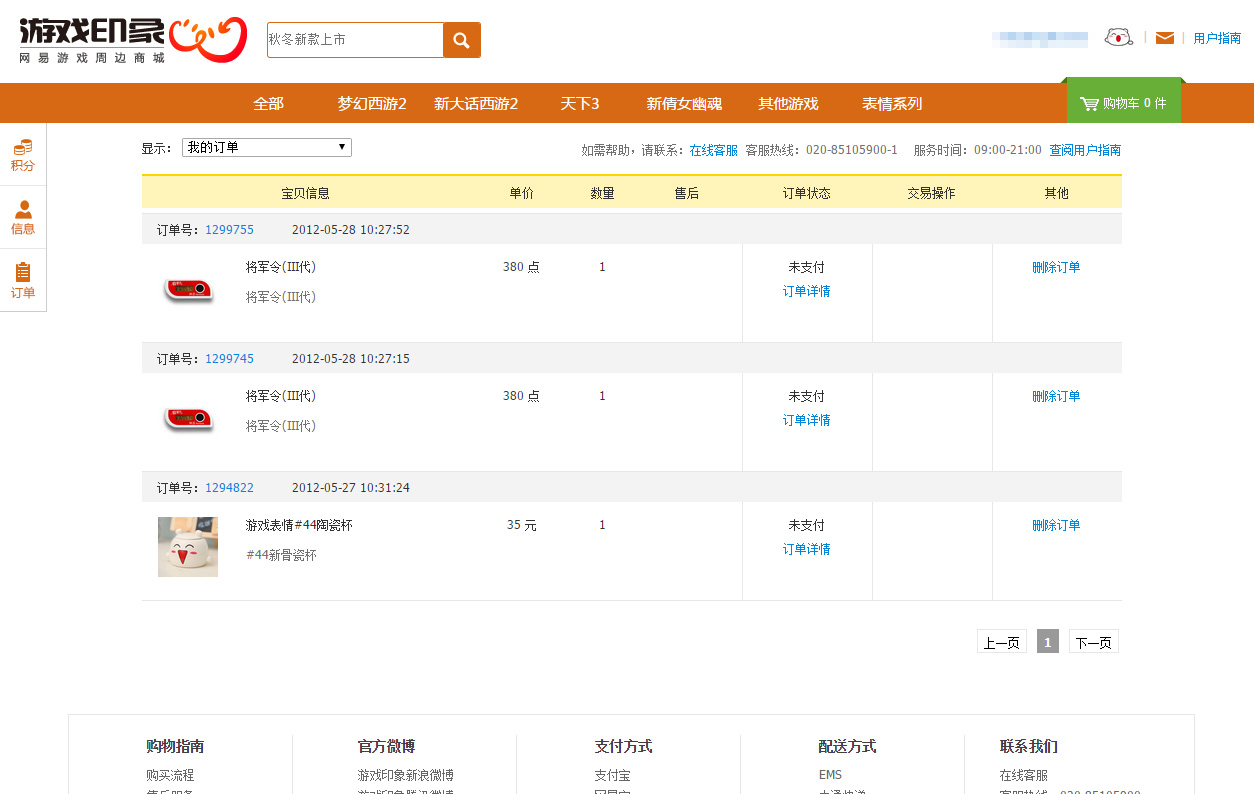Image resolution: width=1254 pixels, height=794 pixels.
Task: Select the 其他游戏 navigation tab
Action: (788, 103)
